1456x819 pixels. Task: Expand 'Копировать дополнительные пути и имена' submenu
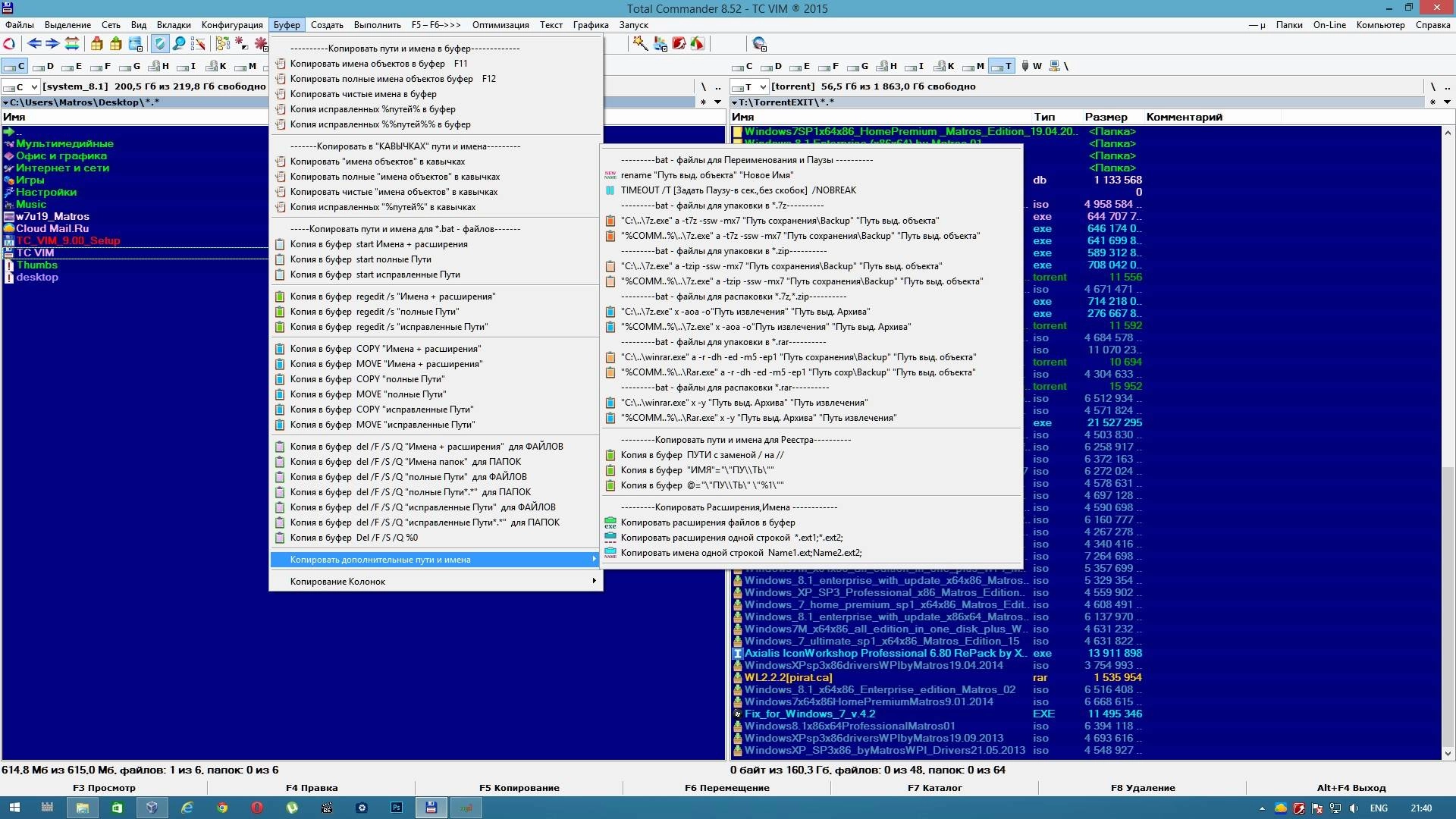(436, 560)
